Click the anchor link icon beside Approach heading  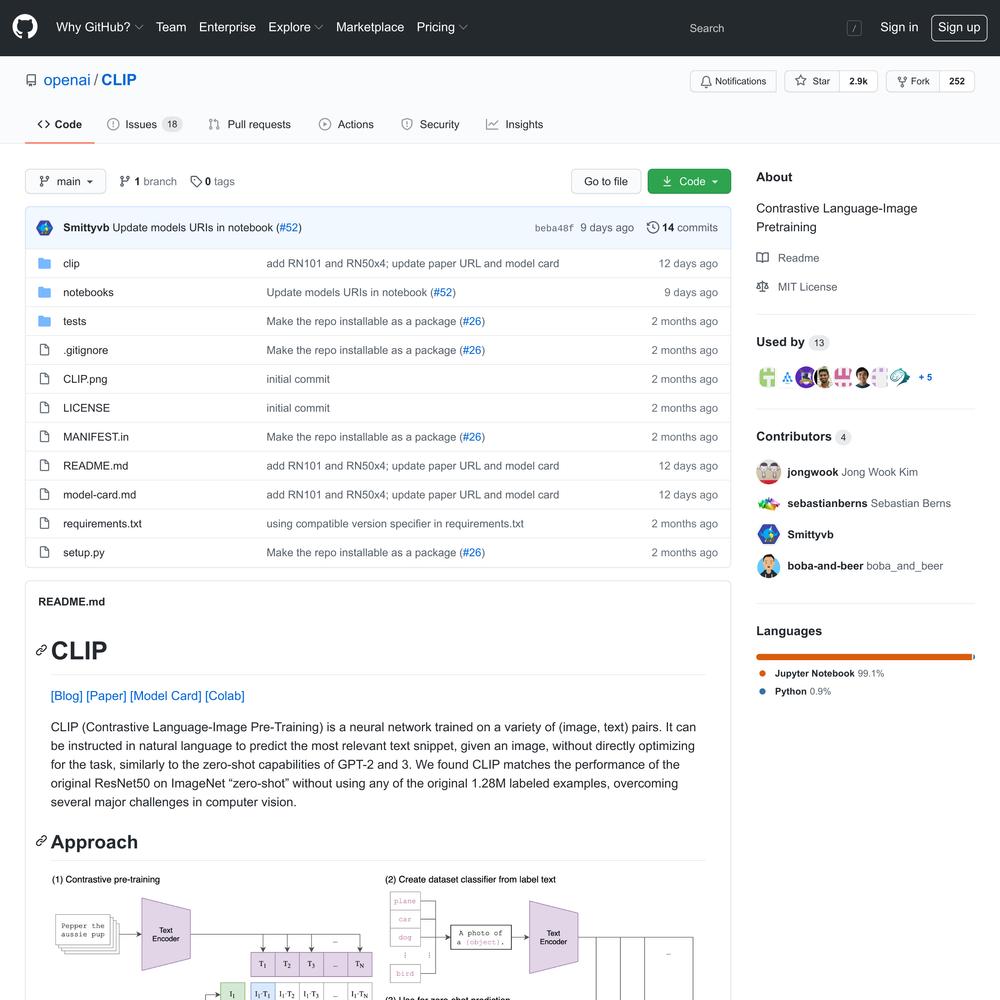[41, 841]
